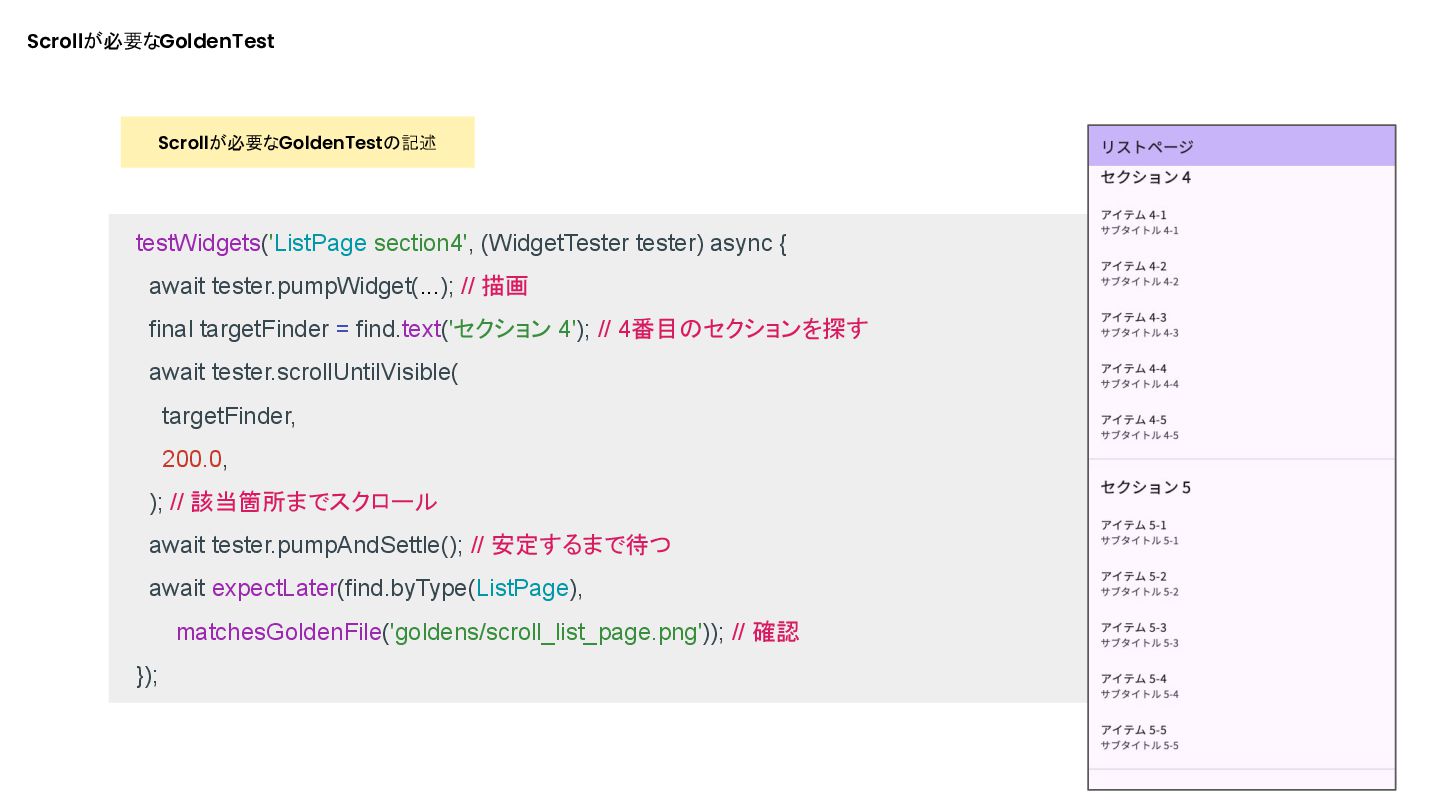The image size is (1440, 810).
Task: Click the yellow GoldenTestの記述 label
Action: tap(297, 143)
